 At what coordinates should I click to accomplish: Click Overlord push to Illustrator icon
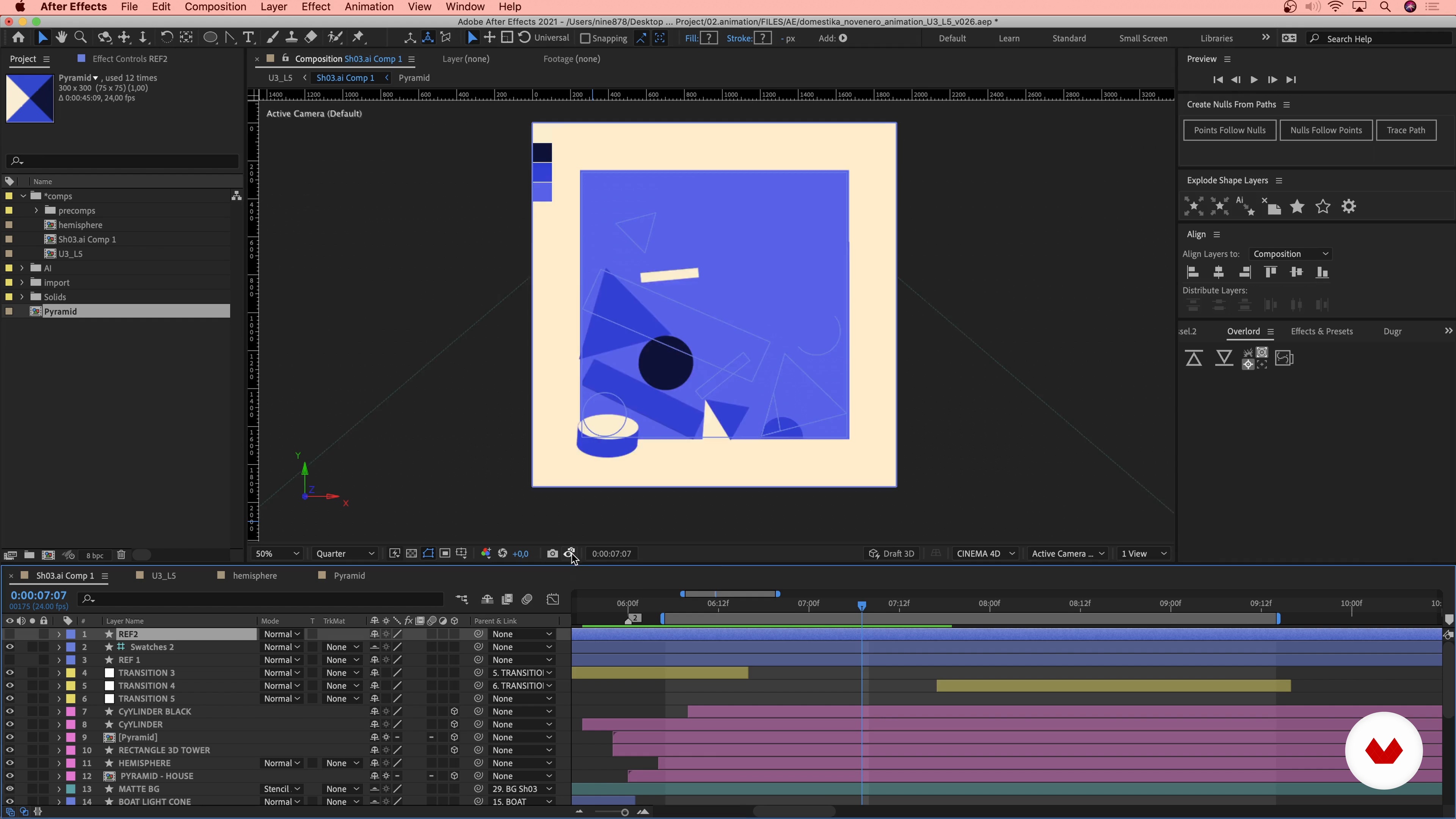pos(1194,358)
